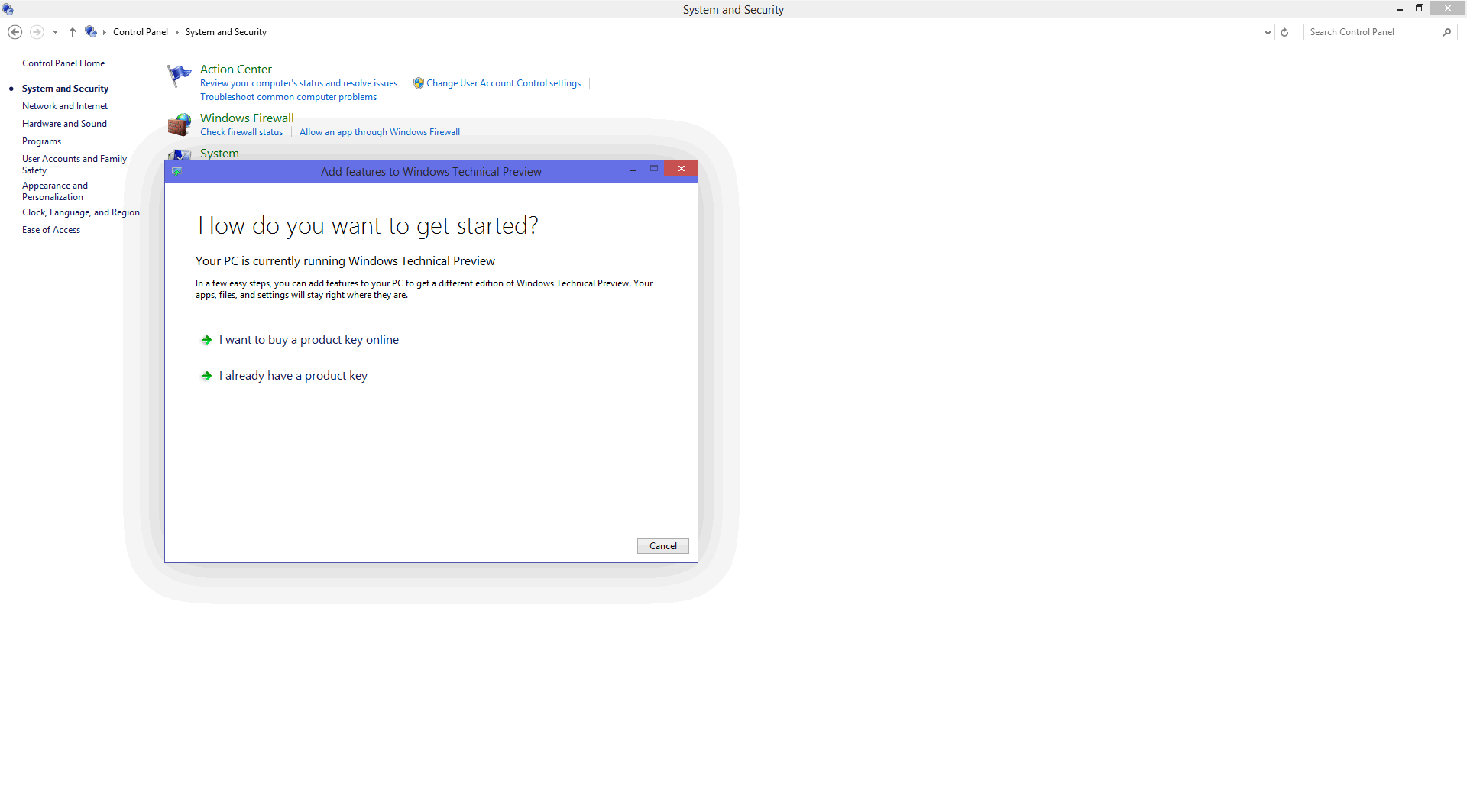The height and width of the screenshot is (812, 1467).
Task: Click the UAC shield icon
Action: click(419, 83)
